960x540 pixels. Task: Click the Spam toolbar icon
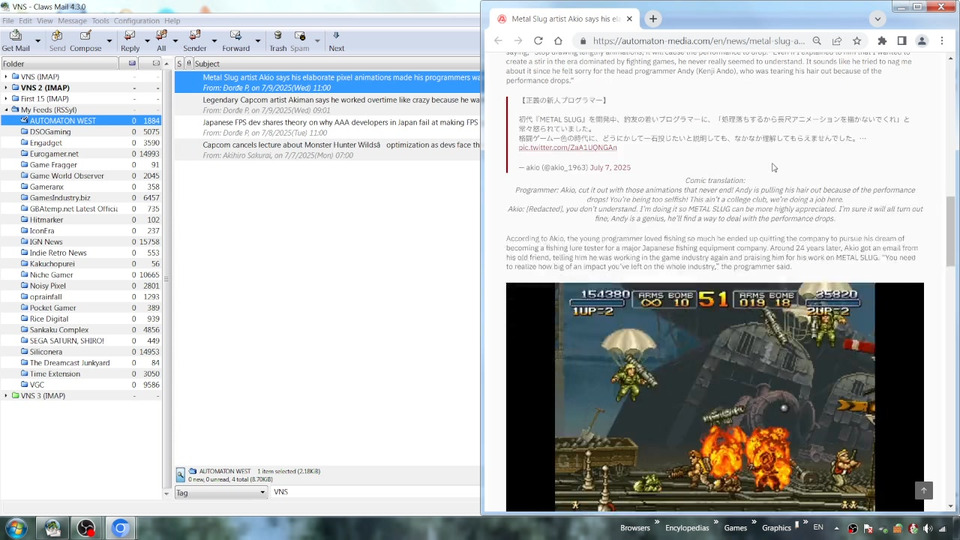point(299,41)
